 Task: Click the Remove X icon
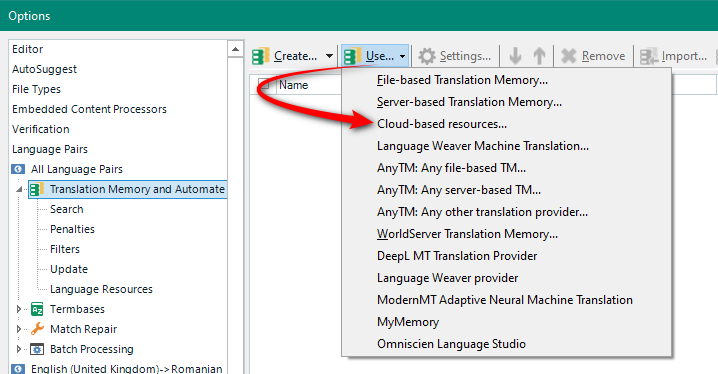point(569,56)
